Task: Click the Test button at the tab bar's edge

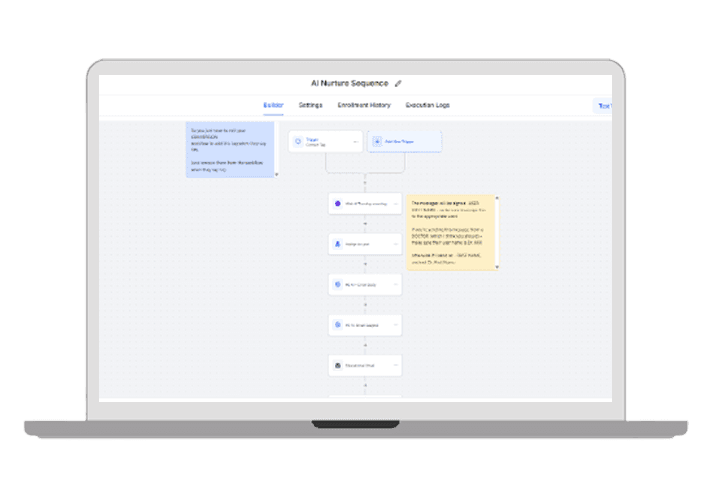Action: 603,105
